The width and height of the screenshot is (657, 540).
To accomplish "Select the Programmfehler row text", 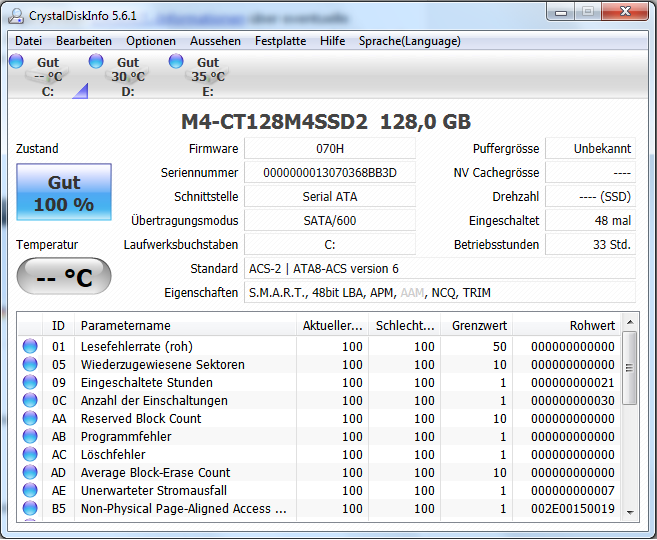I will tap(126, 437).
